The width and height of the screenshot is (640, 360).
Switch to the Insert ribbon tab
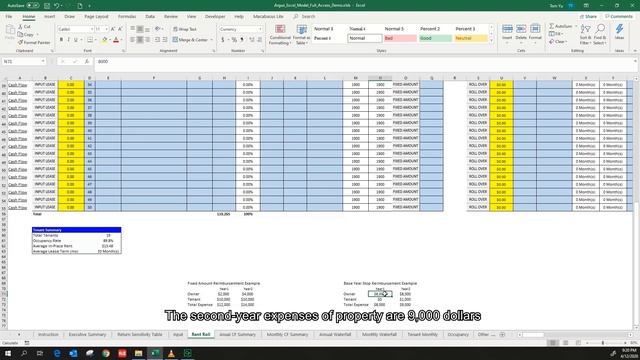[49, 16]
